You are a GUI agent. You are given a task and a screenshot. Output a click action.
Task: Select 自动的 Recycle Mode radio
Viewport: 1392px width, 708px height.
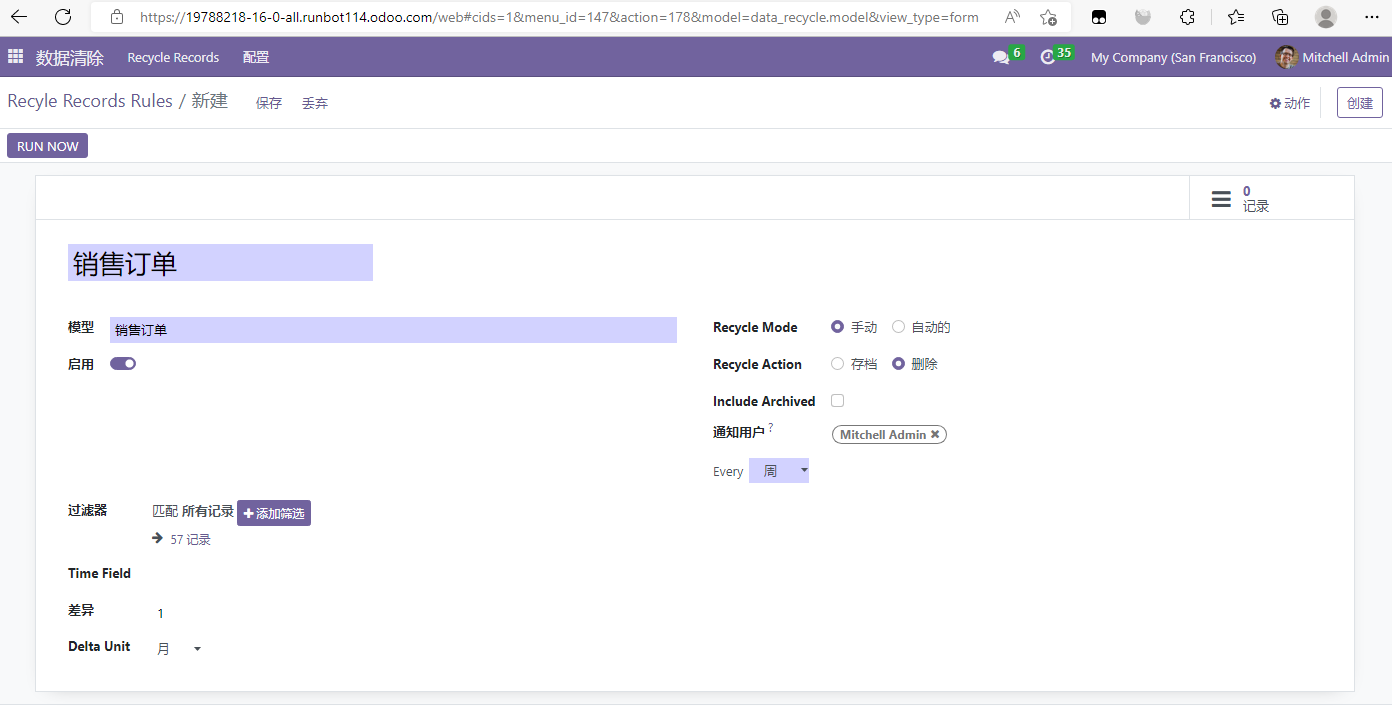[x=898, y=327]
